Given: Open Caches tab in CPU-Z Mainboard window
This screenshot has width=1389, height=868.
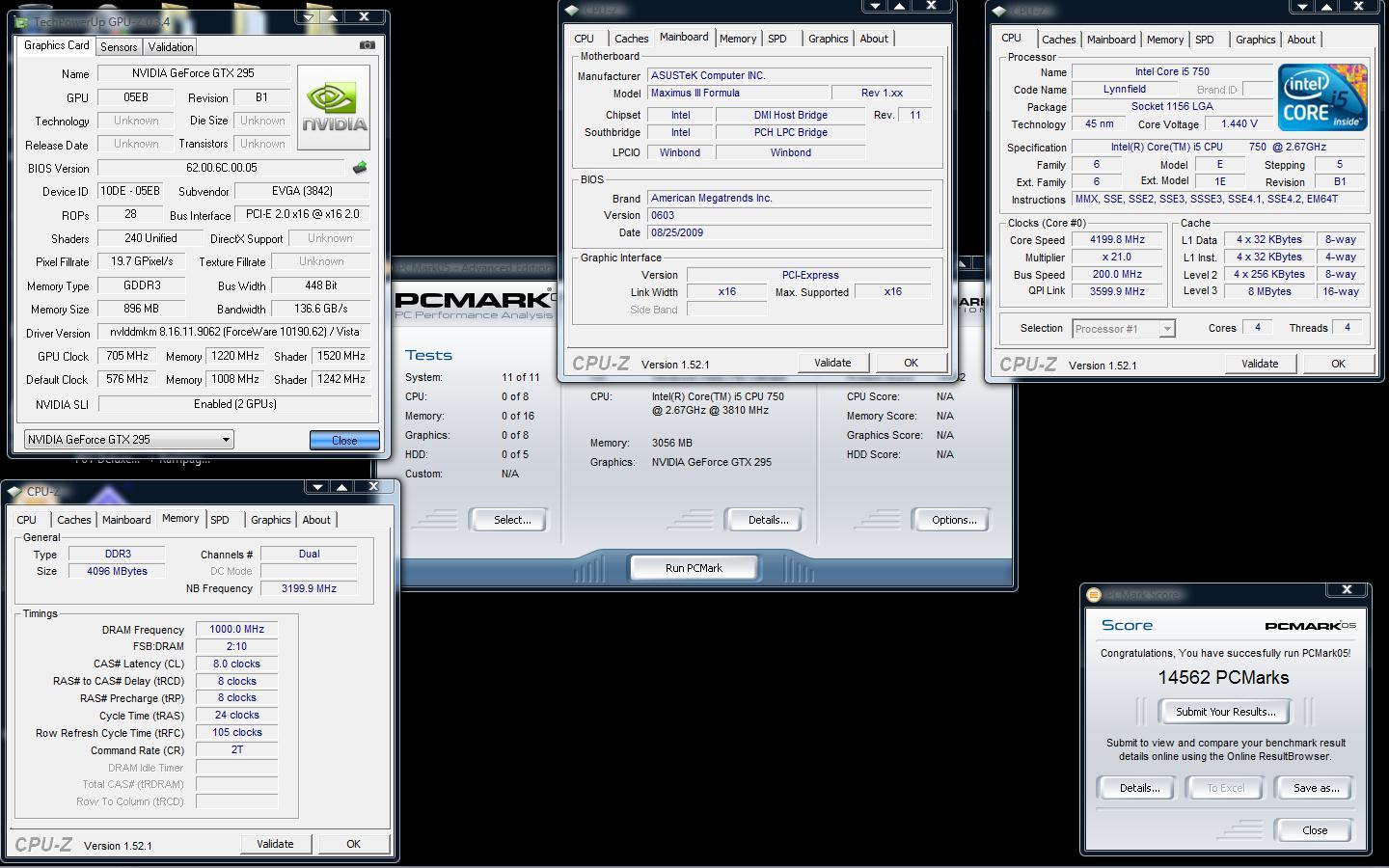Looking at the screenshot, I should point(631,39).
